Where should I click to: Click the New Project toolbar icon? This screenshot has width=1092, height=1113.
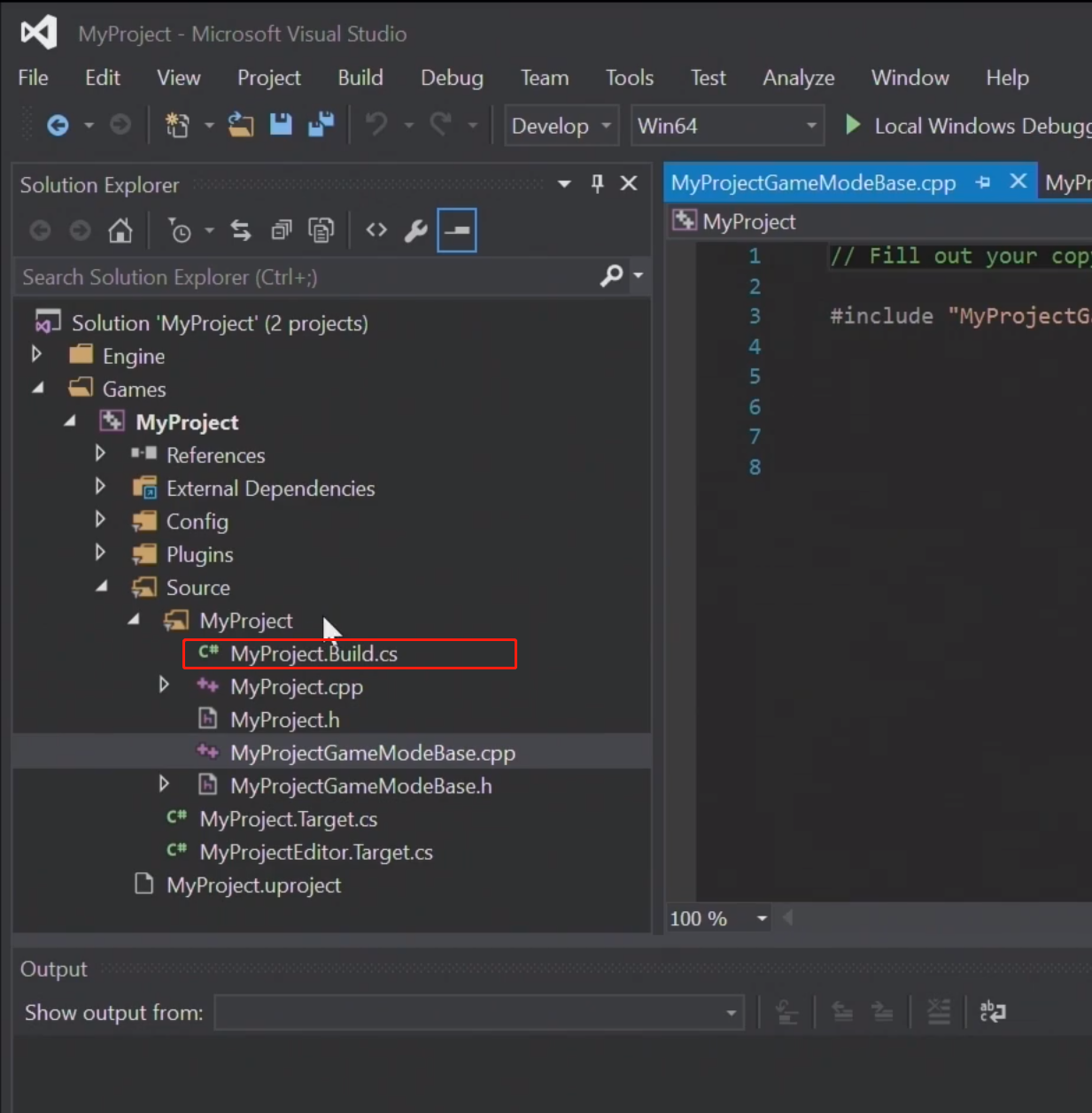click(177, 126)
